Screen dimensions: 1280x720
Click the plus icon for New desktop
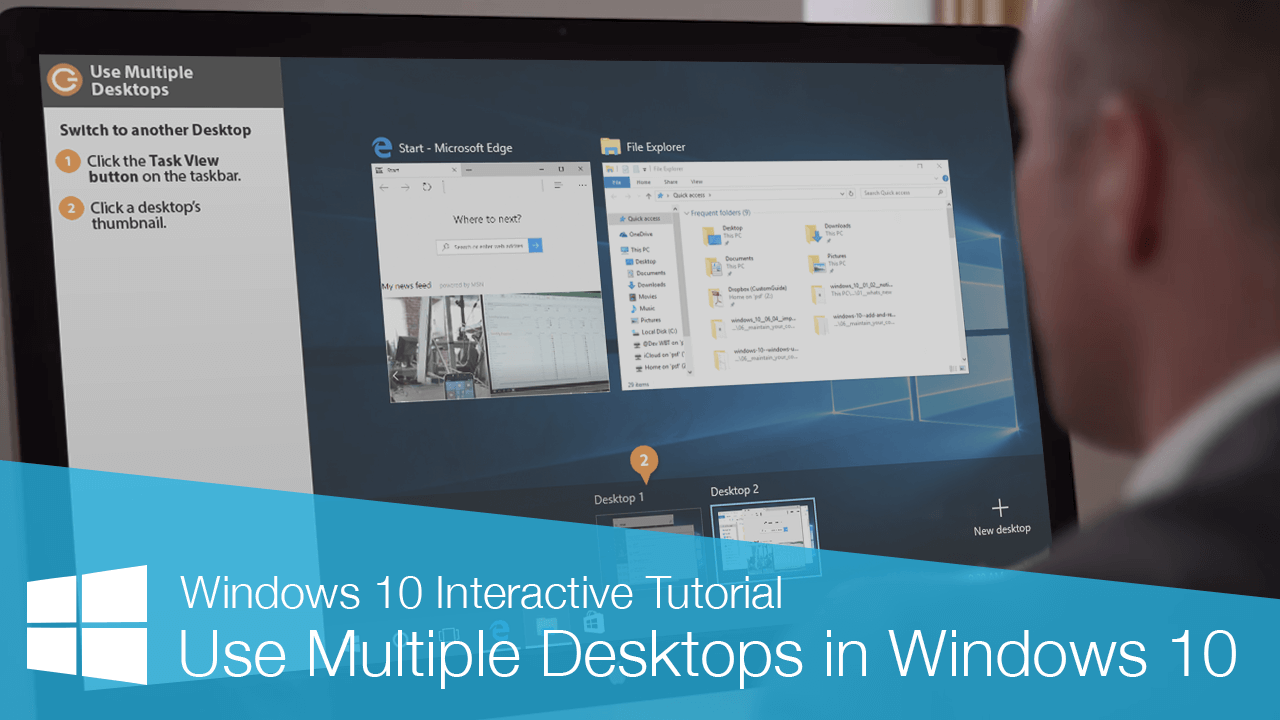click(x=1000, y=508)
